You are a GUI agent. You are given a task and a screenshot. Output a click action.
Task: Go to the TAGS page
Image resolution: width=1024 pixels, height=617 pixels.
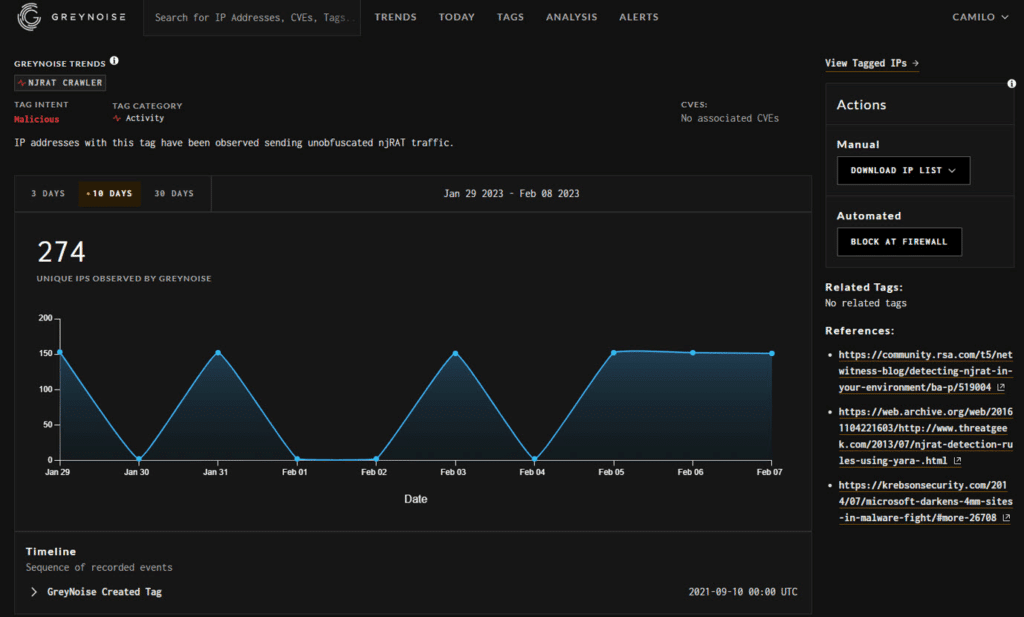(510, 17)
